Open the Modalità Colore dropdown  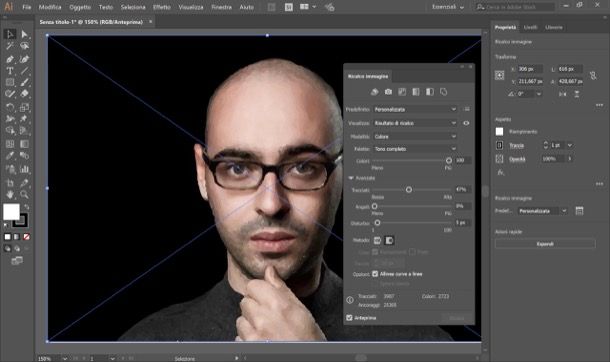(x=415, y=136)
